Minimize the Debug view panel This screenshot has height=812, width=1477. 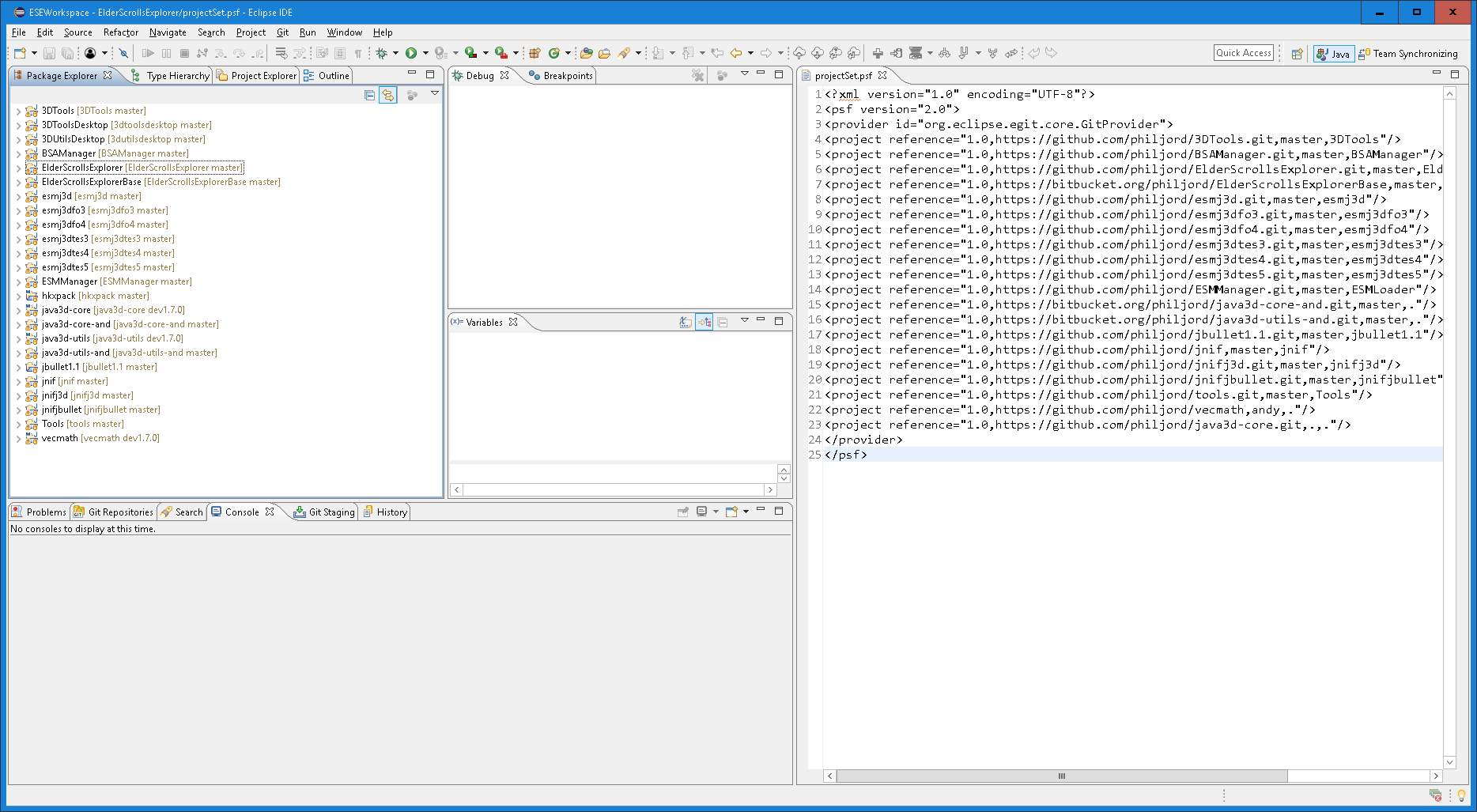pyautogui.click(x=761, y=74)
